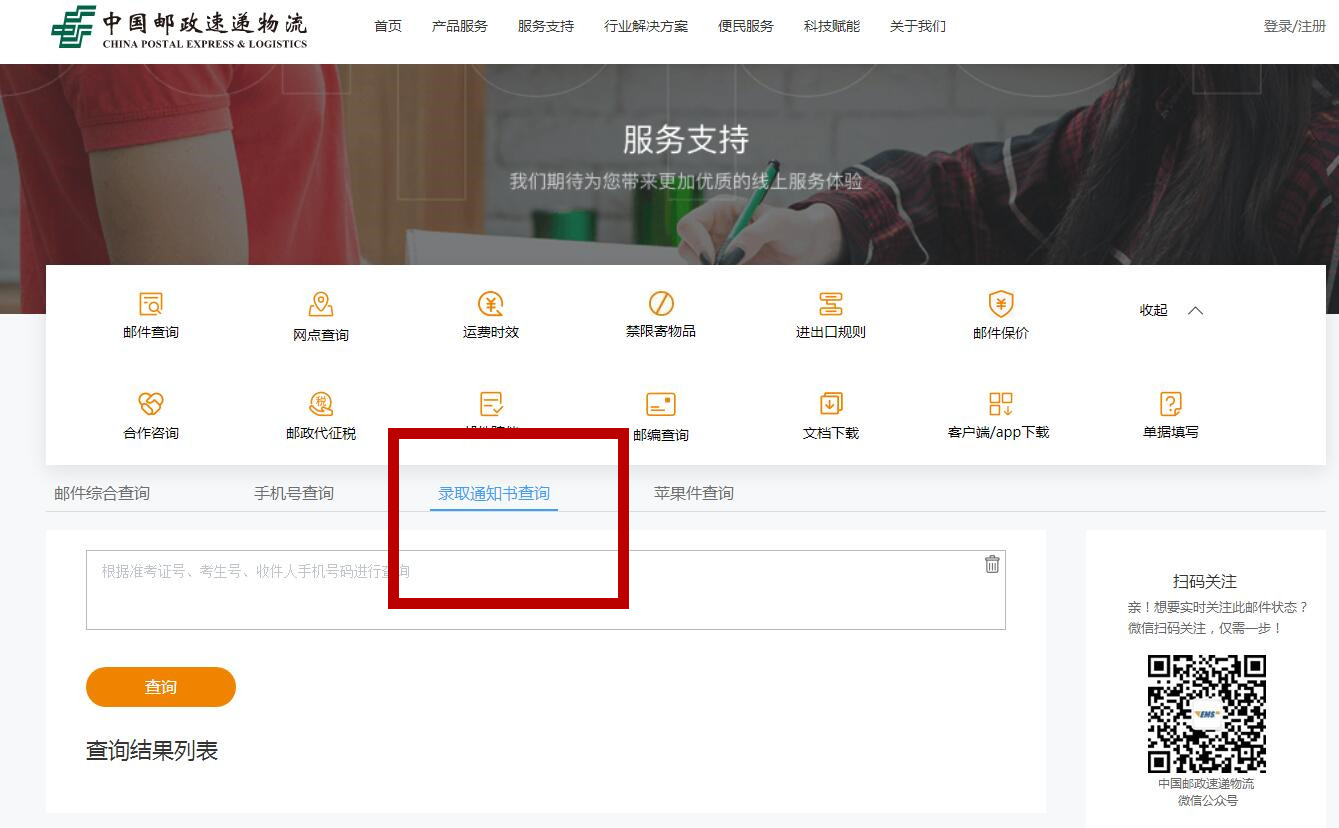Select the 文档下载 document download icon
The width and height of the screenshot is (1339, 828).
(x=829, y=413)
